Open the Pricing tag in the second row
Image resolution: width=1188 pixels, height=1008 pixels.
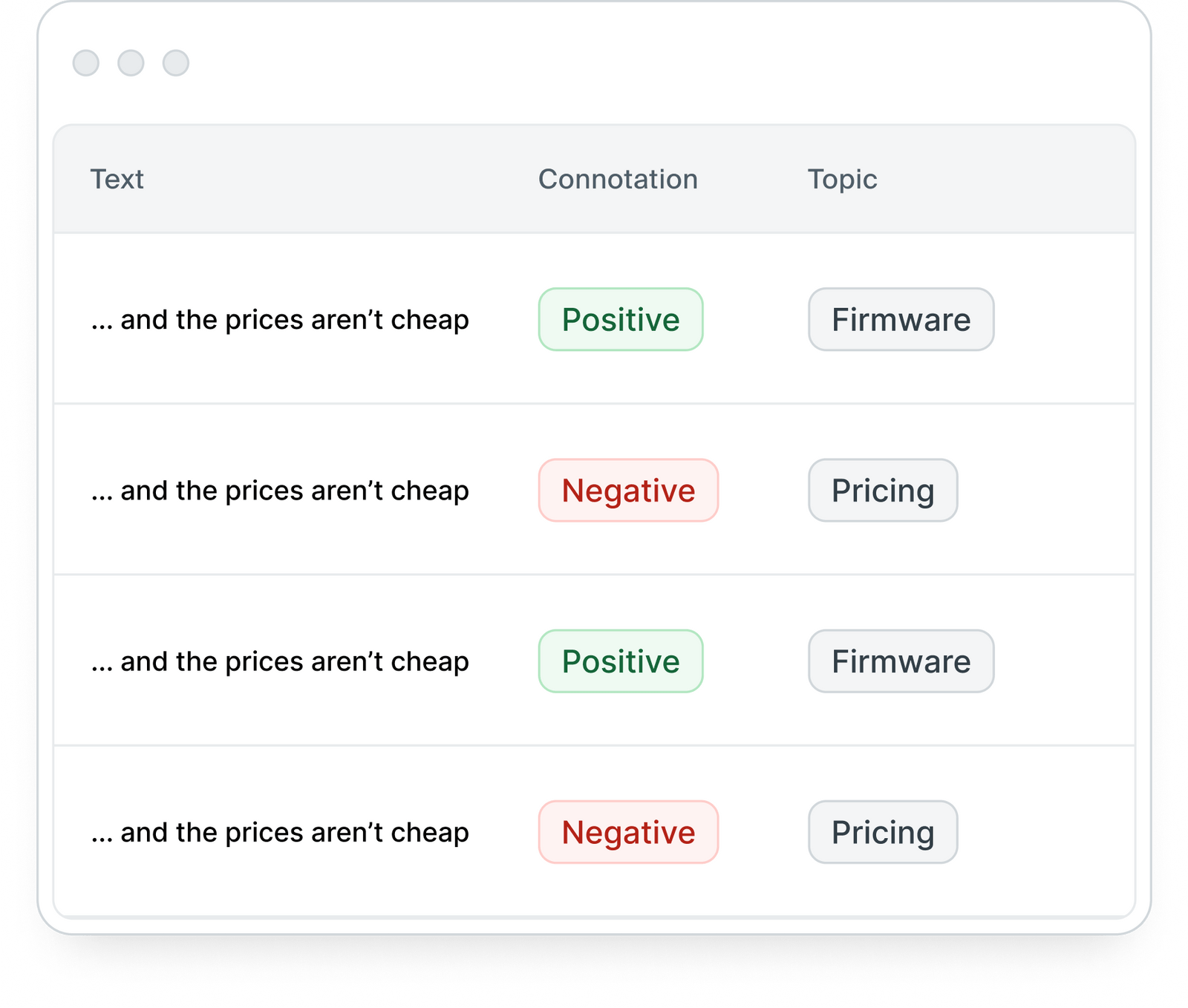click(x=883, y=491)
